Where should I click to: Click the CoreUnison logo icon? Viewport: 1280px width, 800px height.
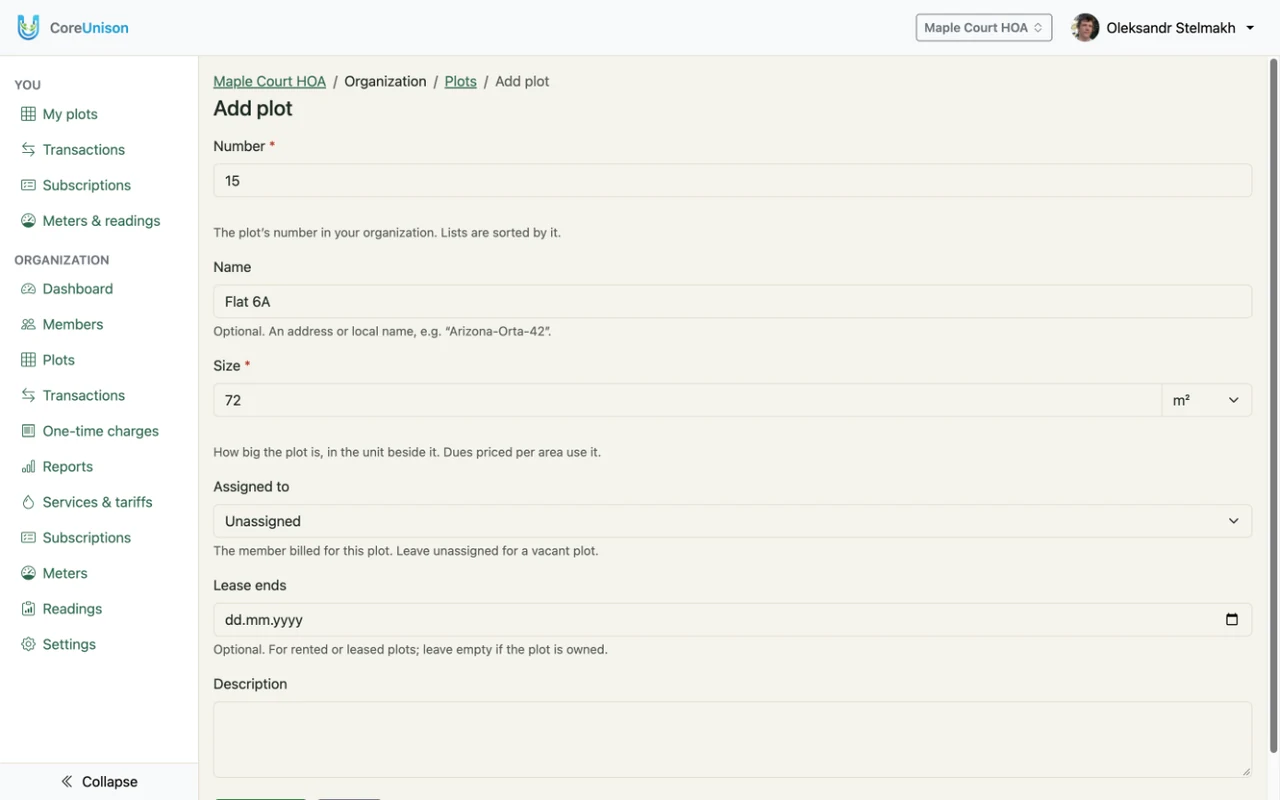point(28,27)
